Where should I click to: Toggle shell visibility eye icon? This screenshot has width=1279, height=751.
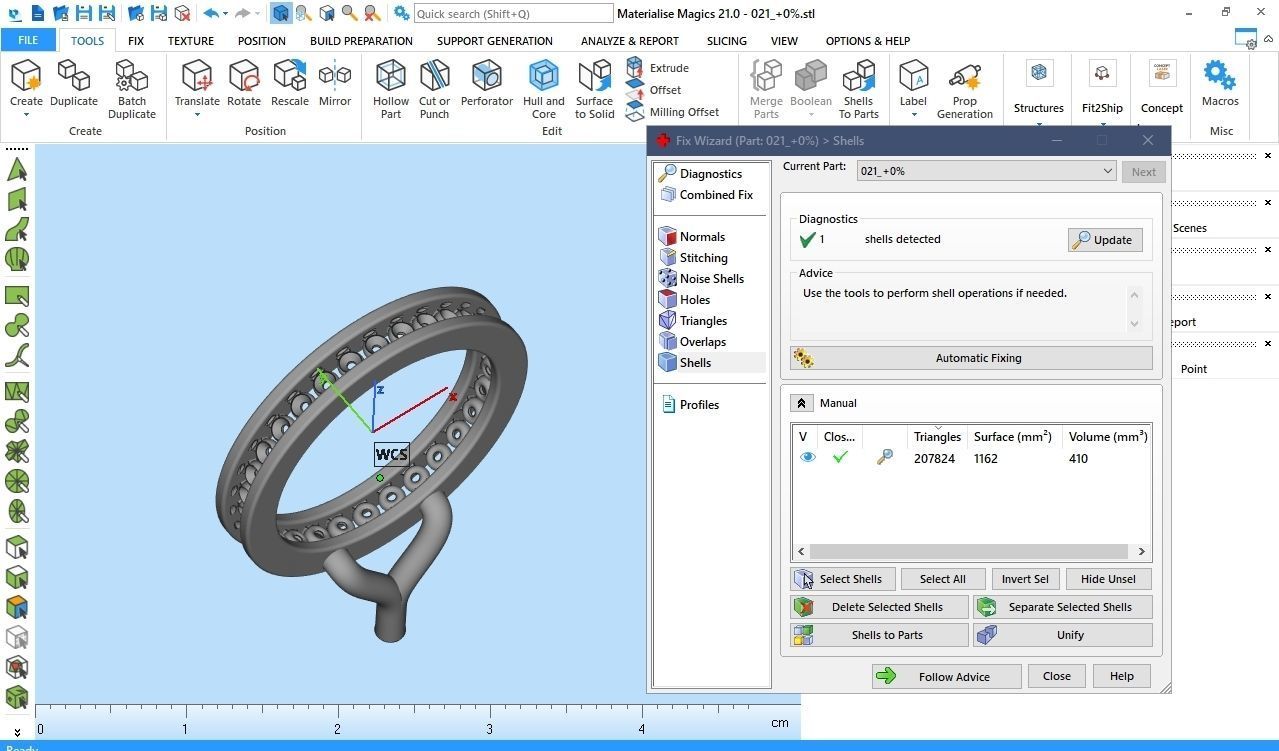808,458
